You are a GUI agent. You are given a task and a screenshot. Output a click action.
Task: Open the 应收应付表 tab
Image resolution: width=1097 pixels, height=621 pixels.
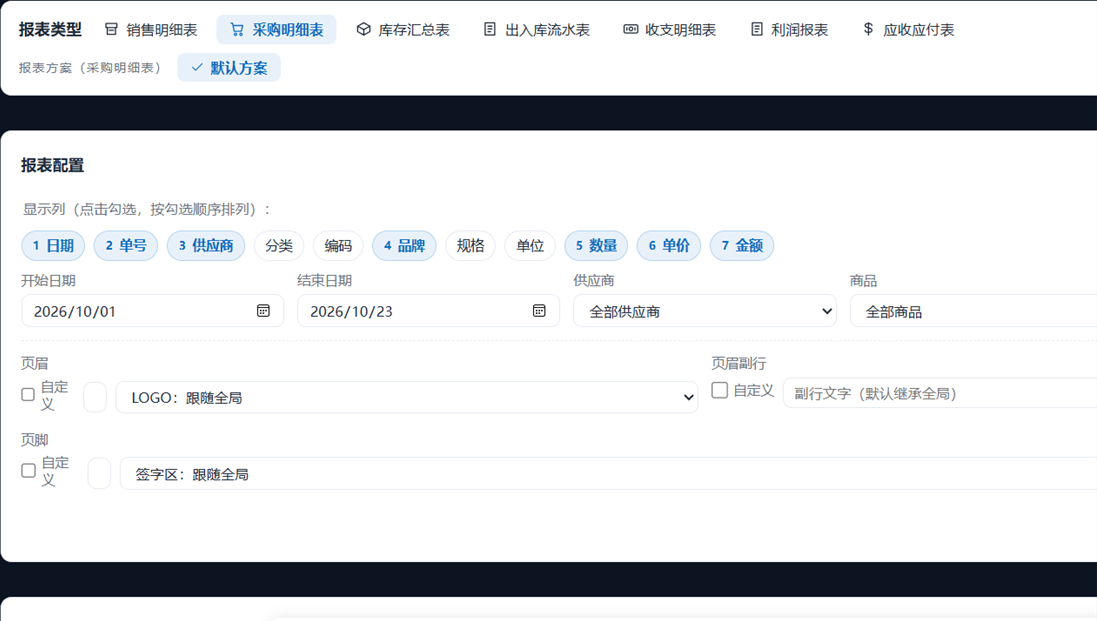908,29
